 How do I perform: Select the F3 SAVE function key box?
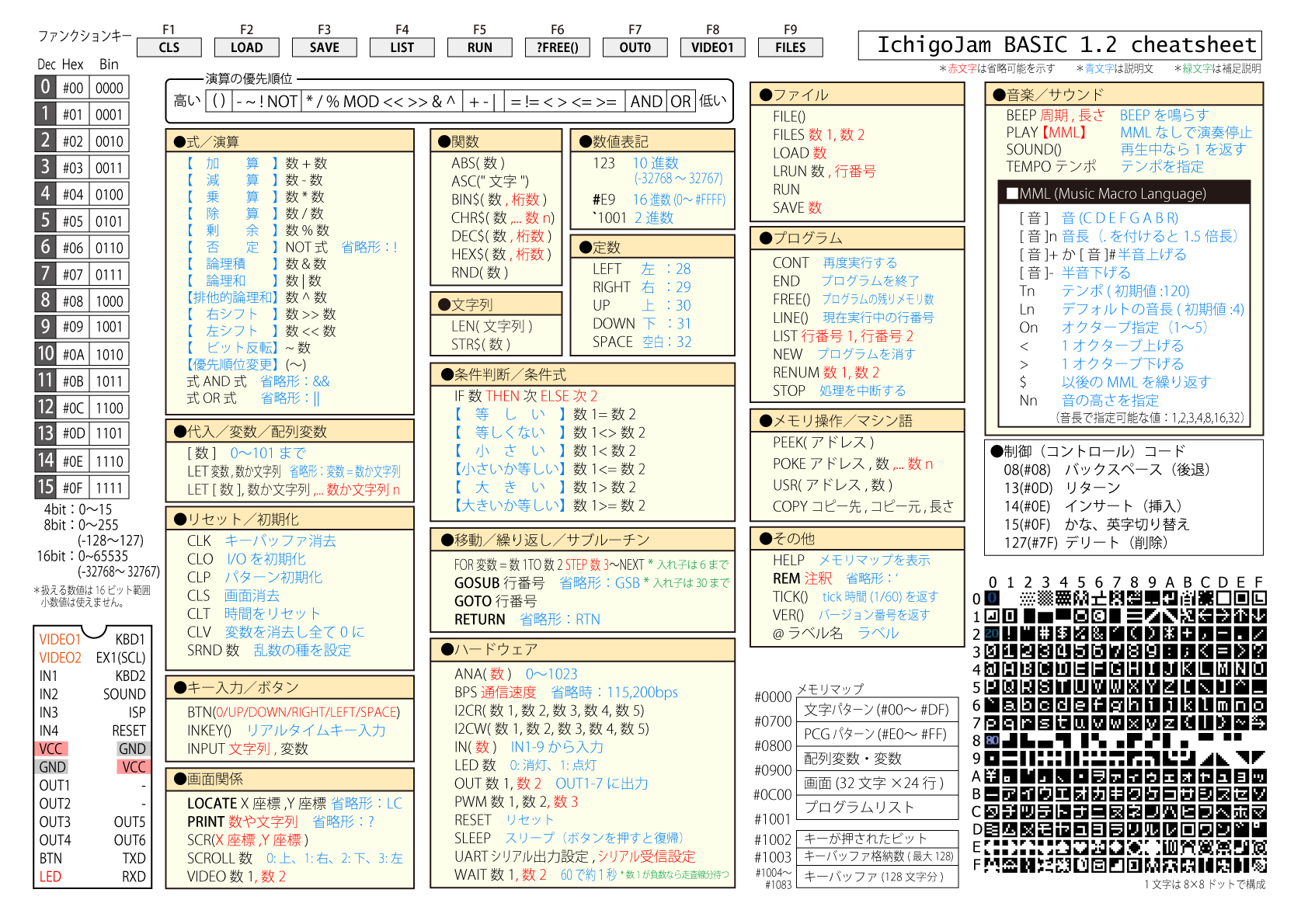(x=324, y=47)
